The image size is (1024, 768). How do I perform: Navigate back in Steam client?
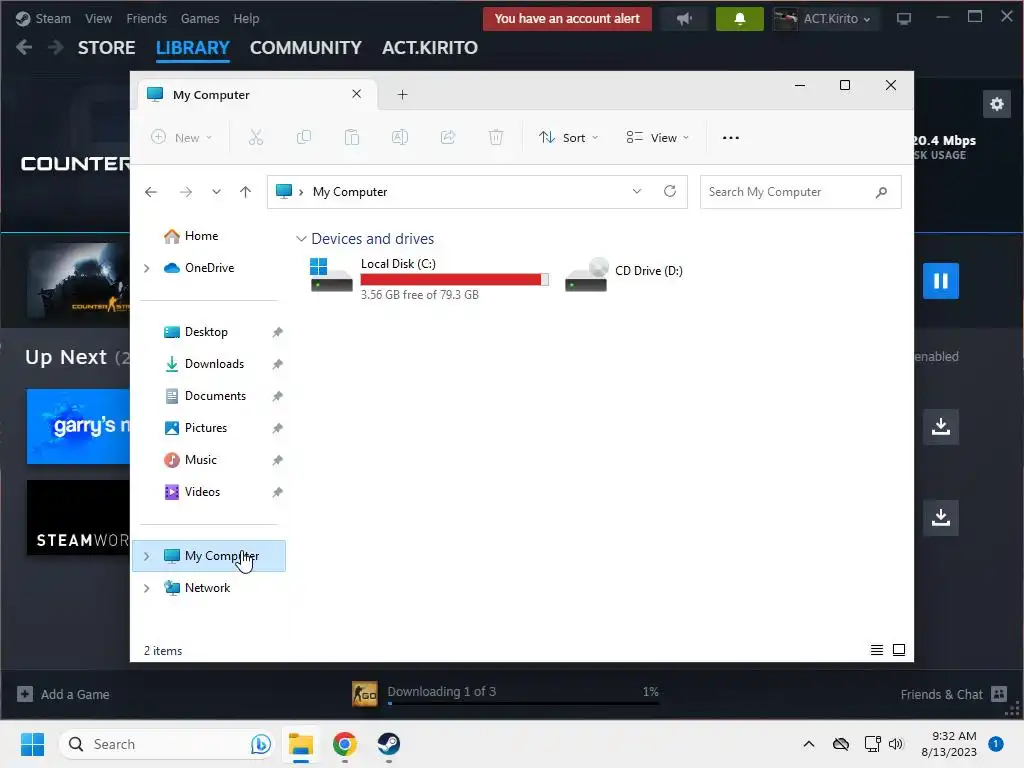[x=24, y=48]
